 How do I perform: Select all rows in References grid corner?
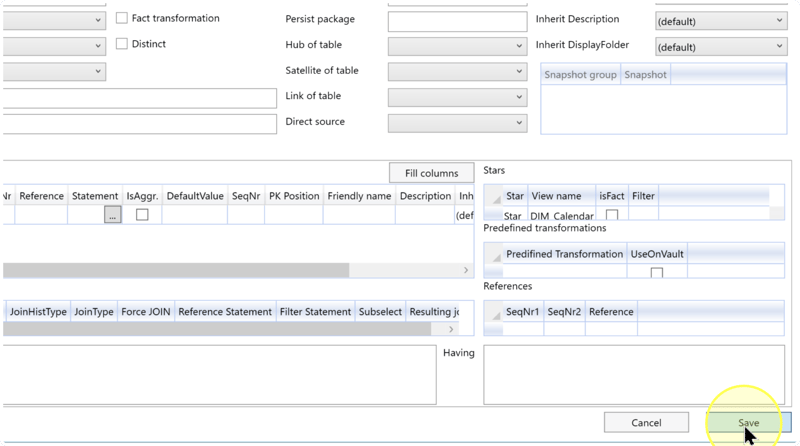pyautogui.click(x=493, y=312)
